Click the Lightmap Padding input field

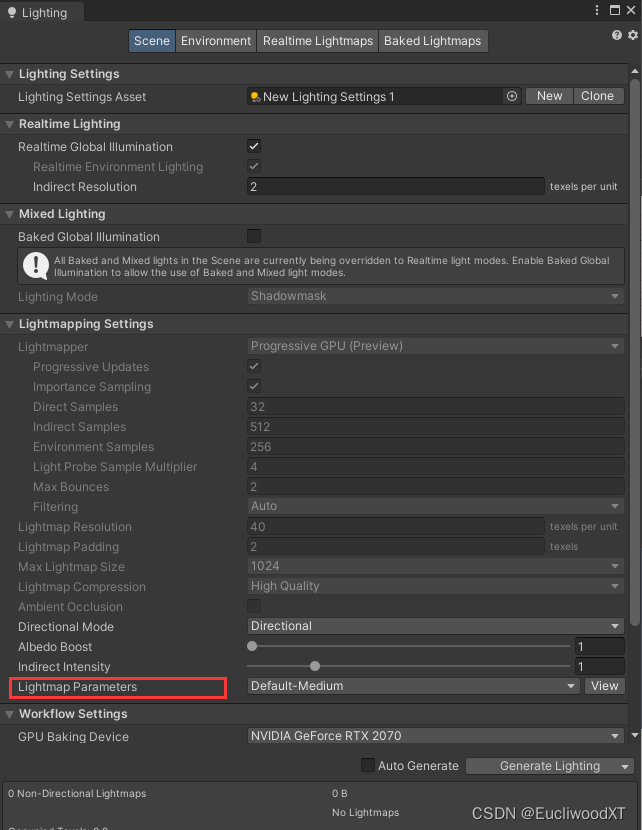point(395,546)
